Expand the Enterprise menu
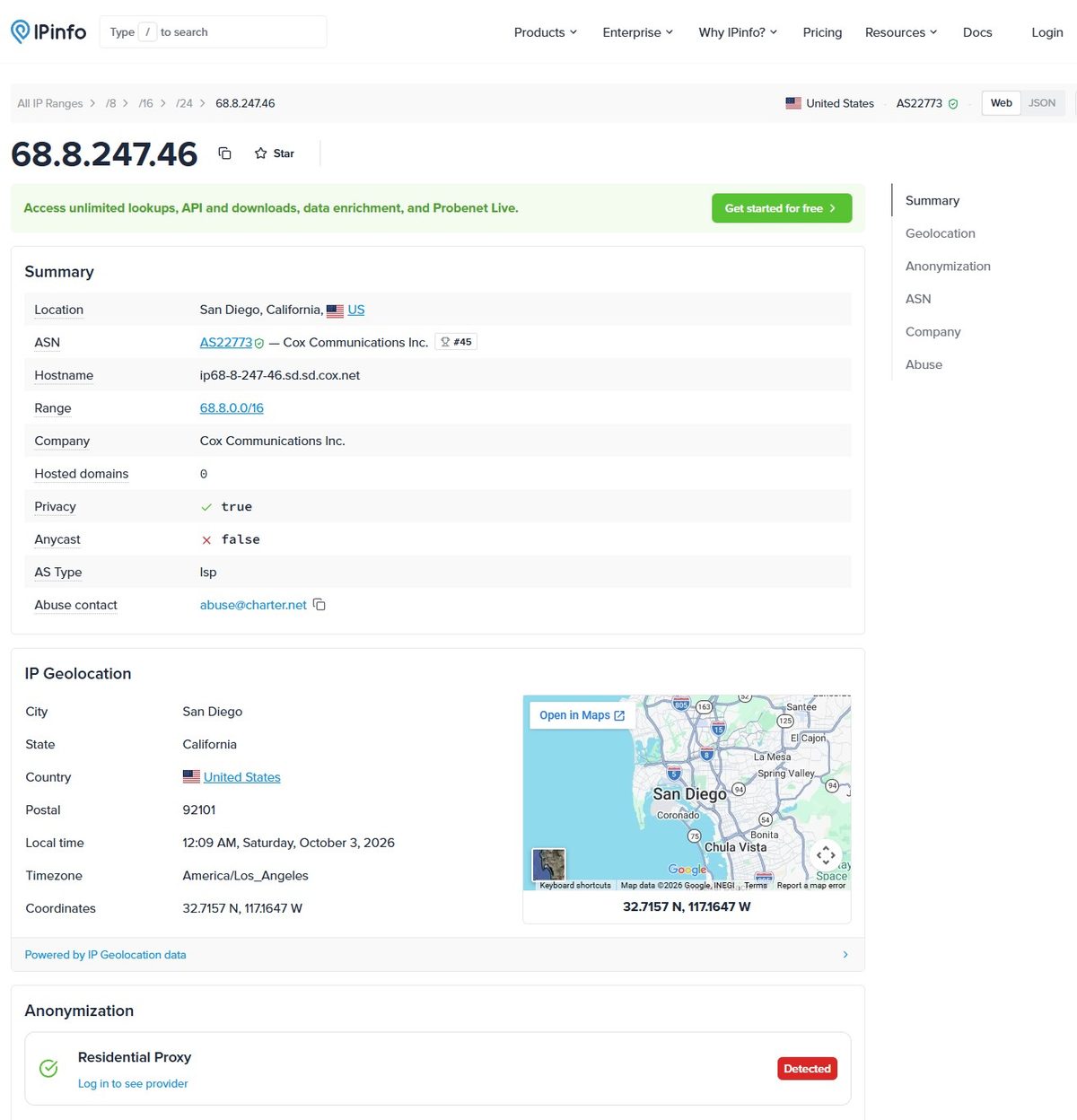 click(x=637, y=32)
